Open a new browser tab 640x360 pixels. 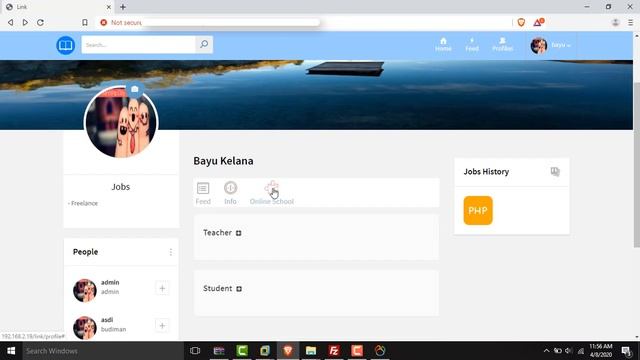123,7
